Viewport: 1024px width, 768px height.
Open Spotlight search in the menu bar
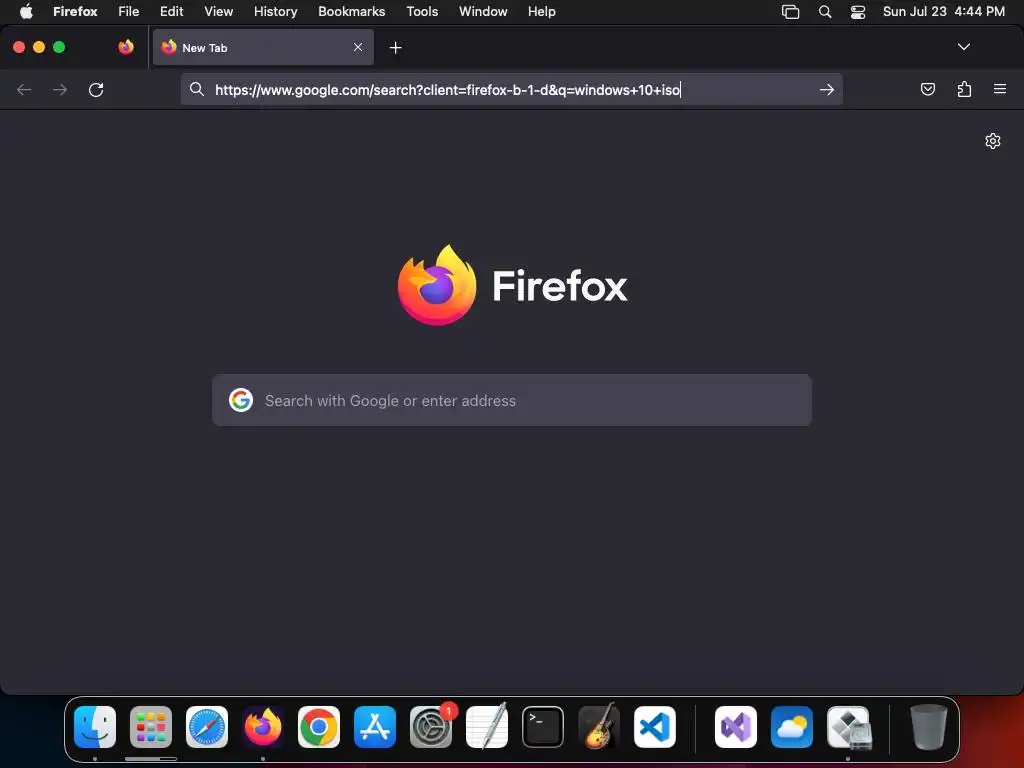(x=825, y=11)
